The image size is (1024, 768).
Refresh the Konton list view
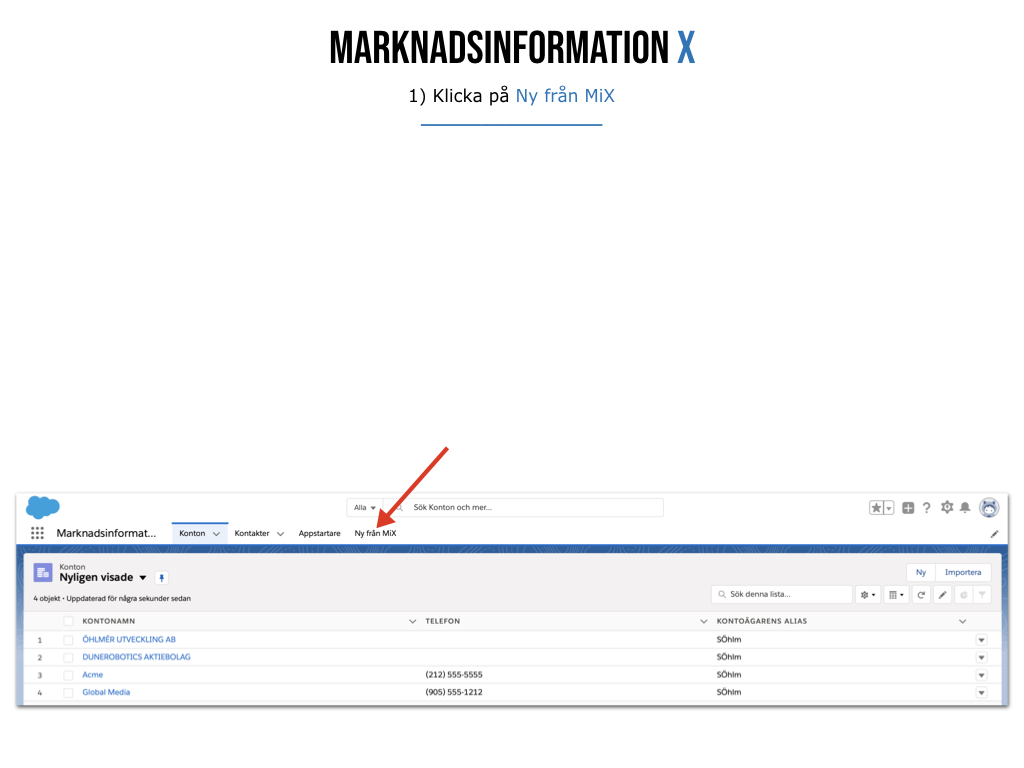[x=921, y=595]
